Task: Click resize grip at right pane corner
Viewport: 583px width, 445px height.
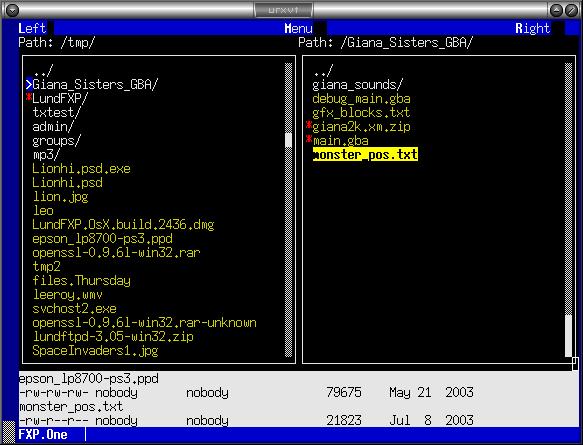Action: point(575,364)
